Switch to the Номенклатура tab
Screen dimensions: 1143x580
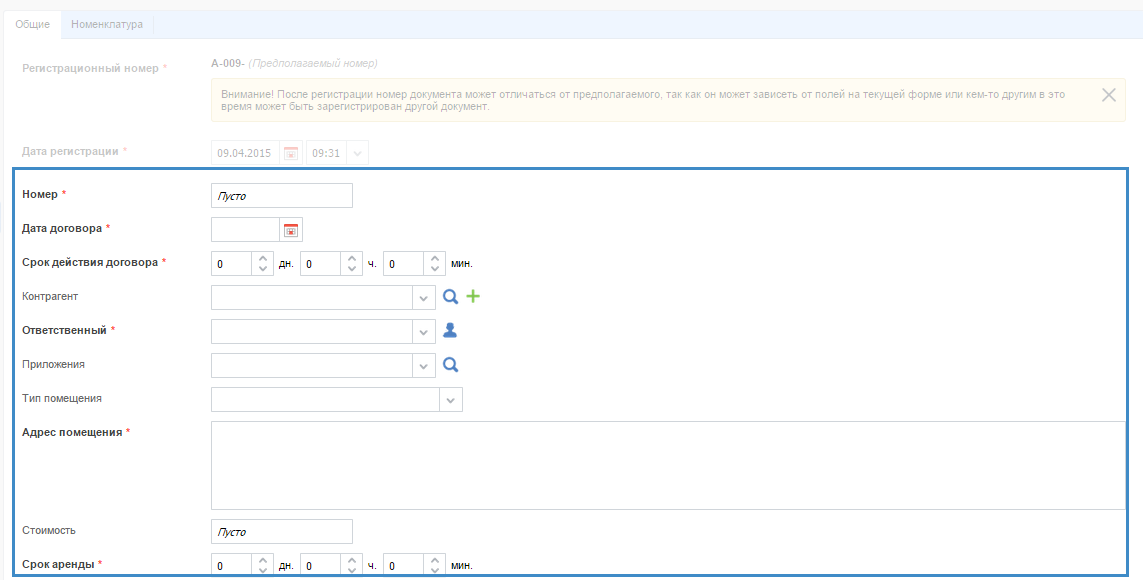107,24
